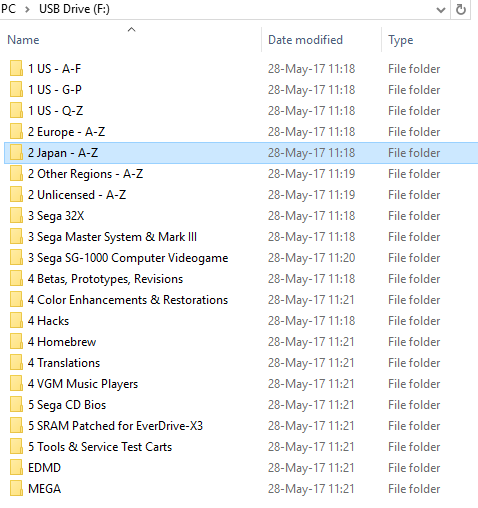The height and width of the screenshot is (508, 478).
Task: Click the Type column header
Action: [x=401, y=40]
